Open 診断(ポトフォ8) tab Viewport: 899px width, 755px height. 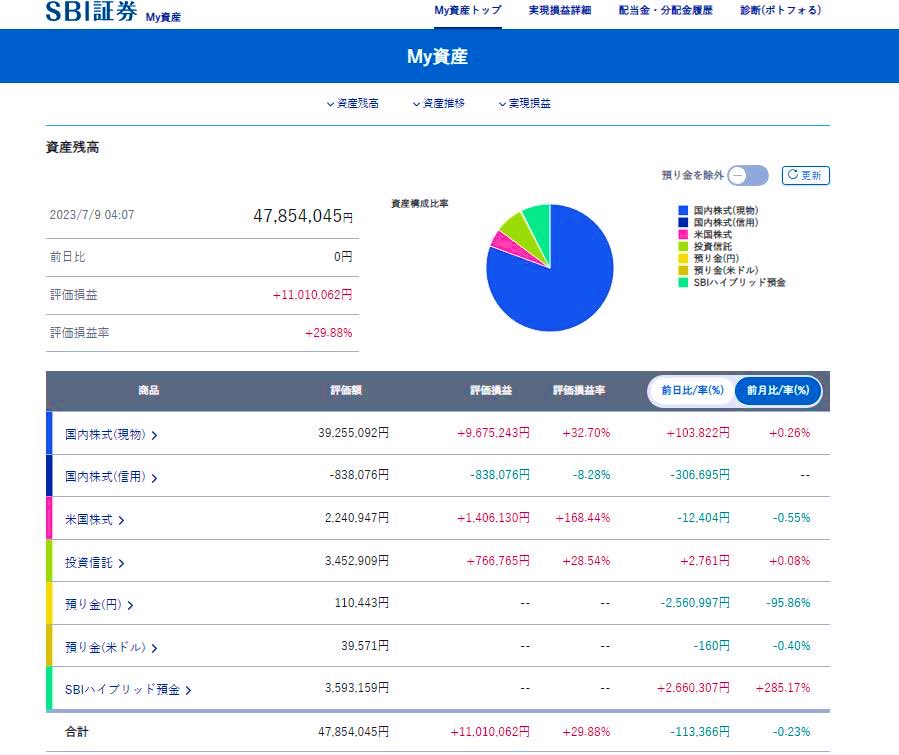click(781, 11)
